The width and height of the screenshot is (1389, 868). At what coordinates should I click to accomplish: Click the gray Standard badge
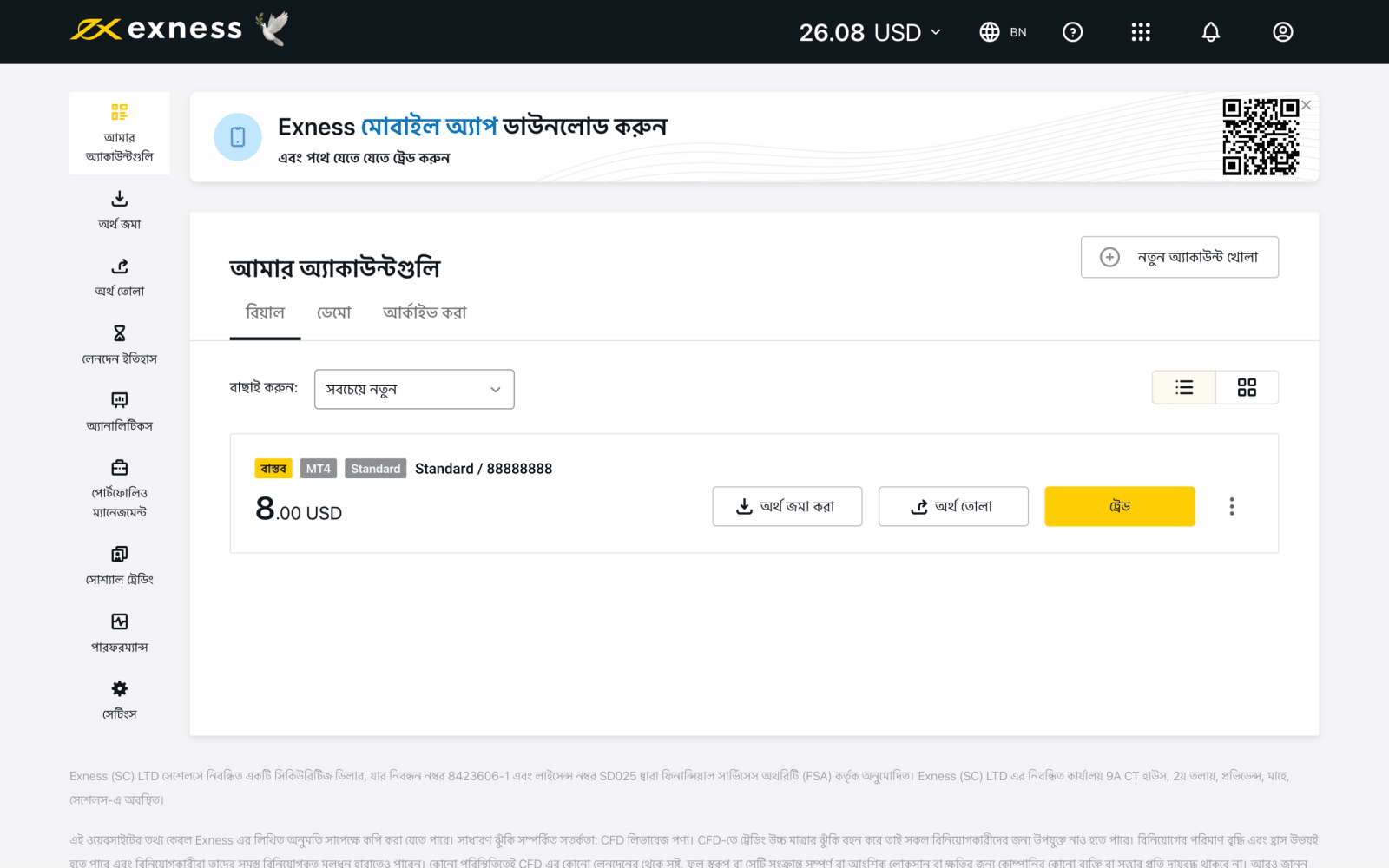pos(376,469)
